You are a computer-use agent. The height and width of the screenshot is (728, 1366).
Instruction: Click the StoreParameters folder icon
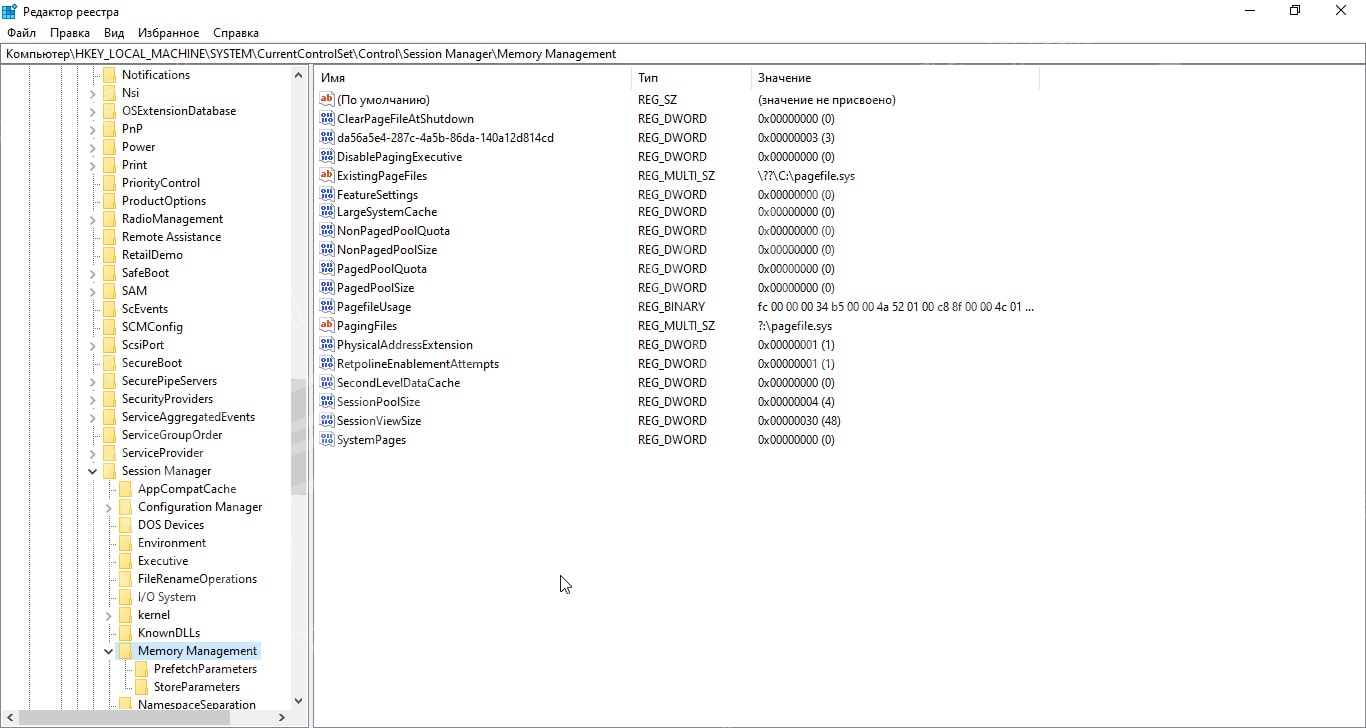[141, 687]
